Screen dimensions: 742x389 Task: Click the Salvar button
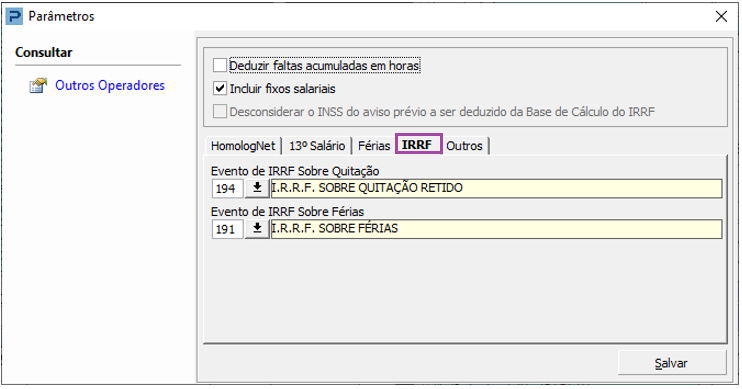click(x=672, y=363)
